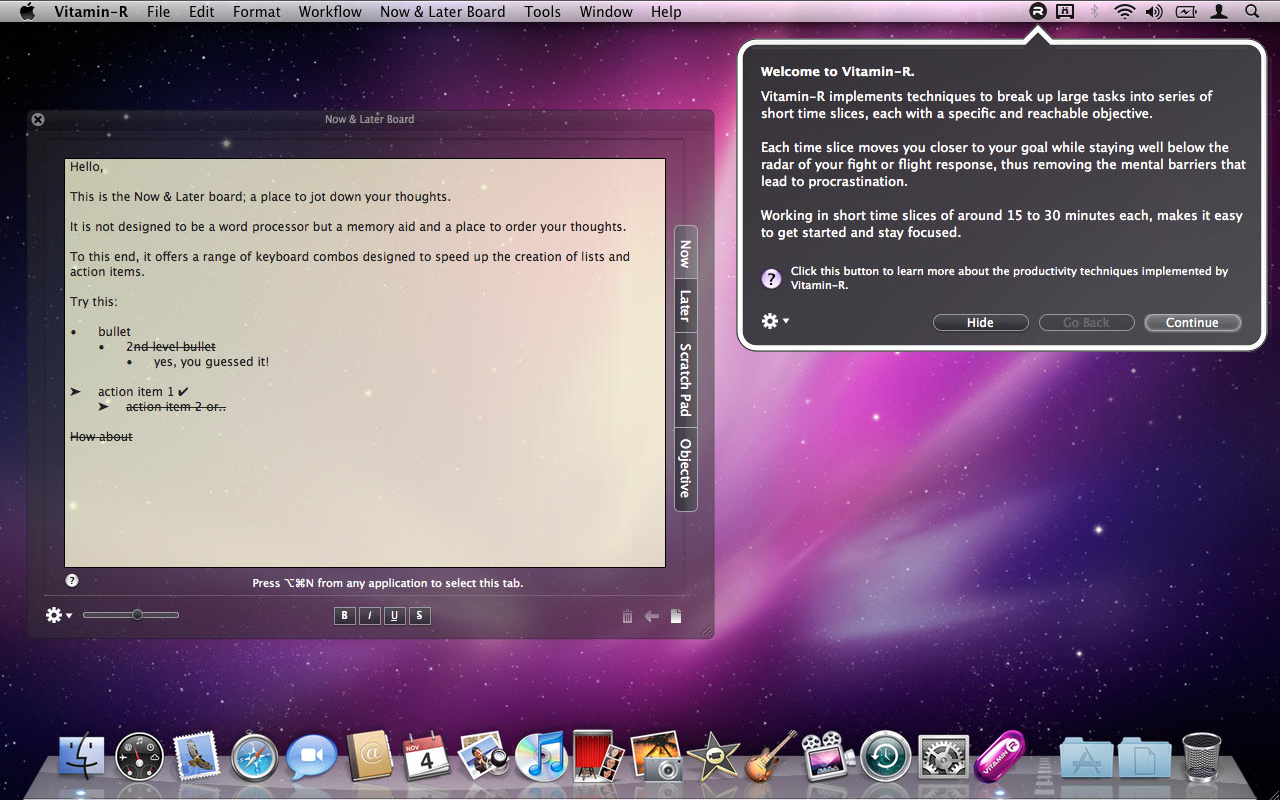This screenshot has width=1280, height=800.
Task: Toggle bold formatting with the B button
Action: pyautogui.click(x=345, y=616)
